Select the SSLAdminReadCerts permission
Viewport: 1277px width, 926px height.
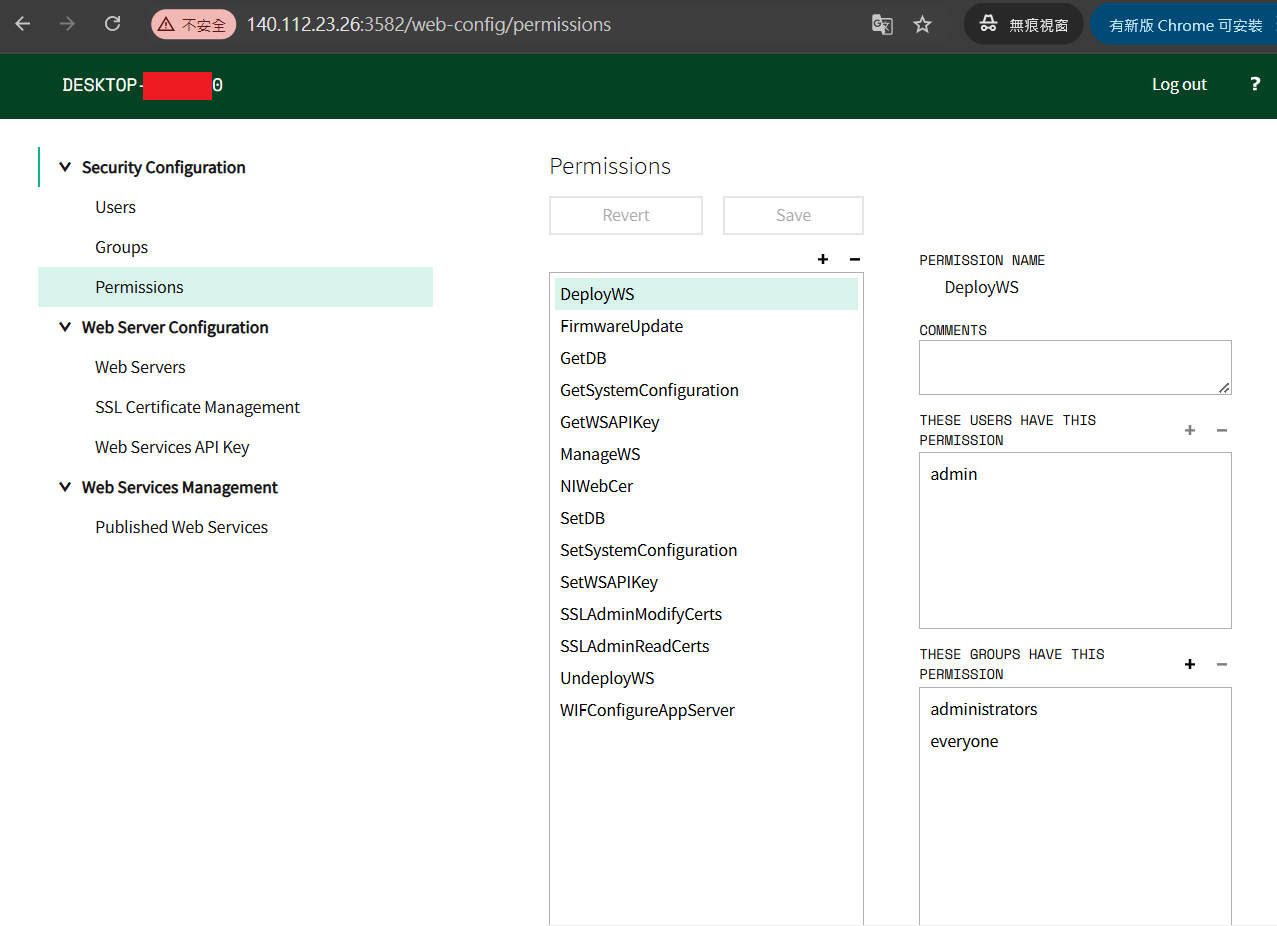[x=706, y=646]
